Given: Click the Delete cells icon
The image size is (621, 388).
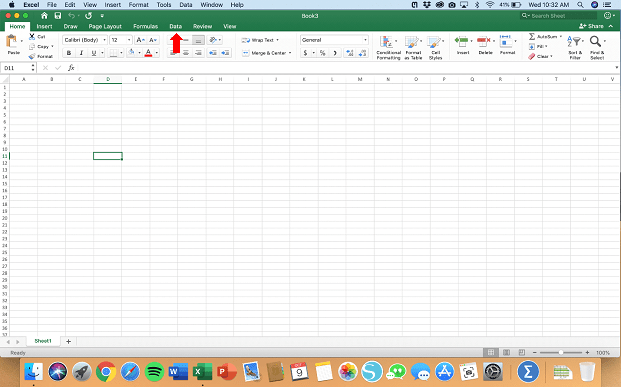Looking at the screenshot, I should 484,41.
